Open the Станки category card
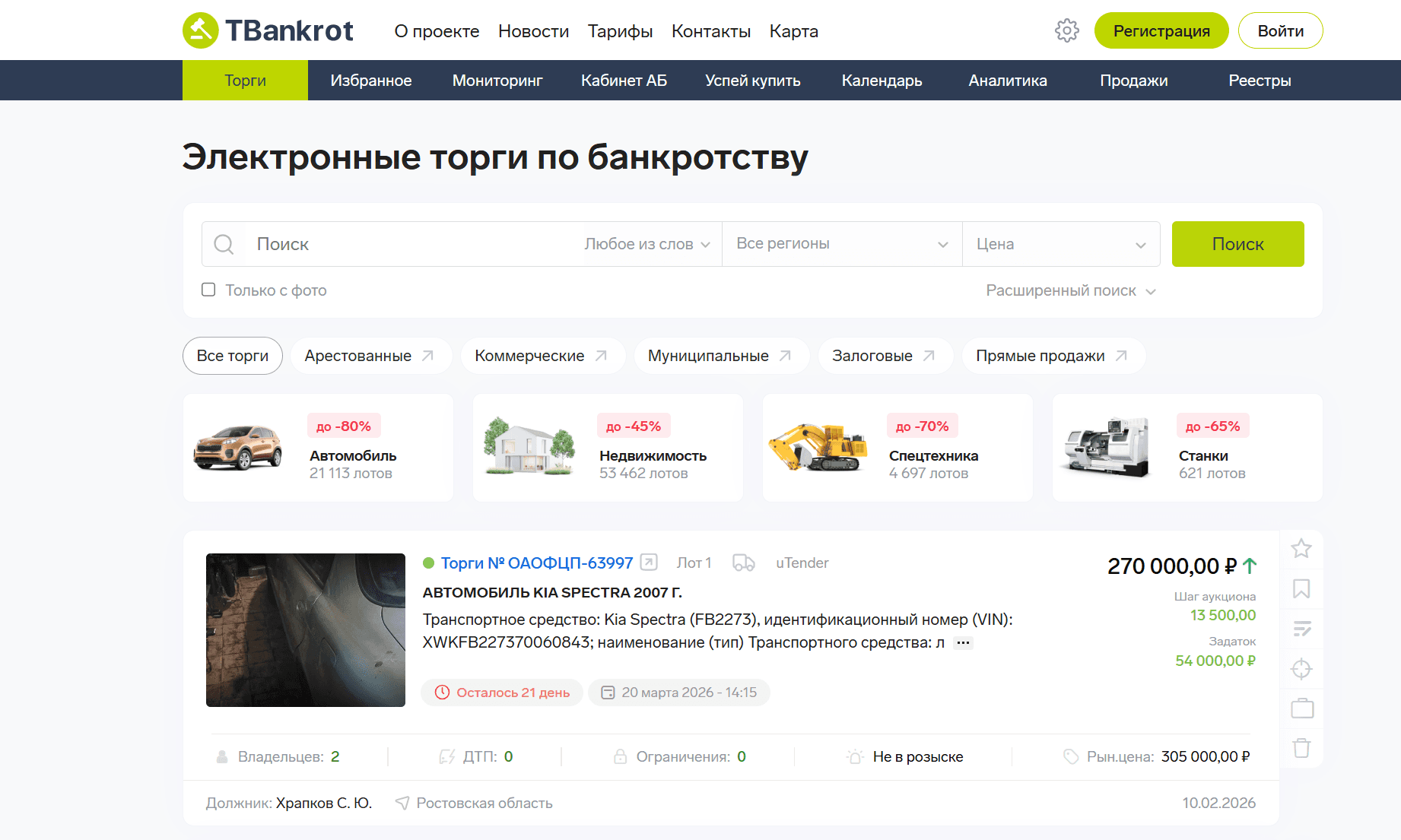Image resolution: width=1401 pixels, height=840 pixels. (1187, 448)
